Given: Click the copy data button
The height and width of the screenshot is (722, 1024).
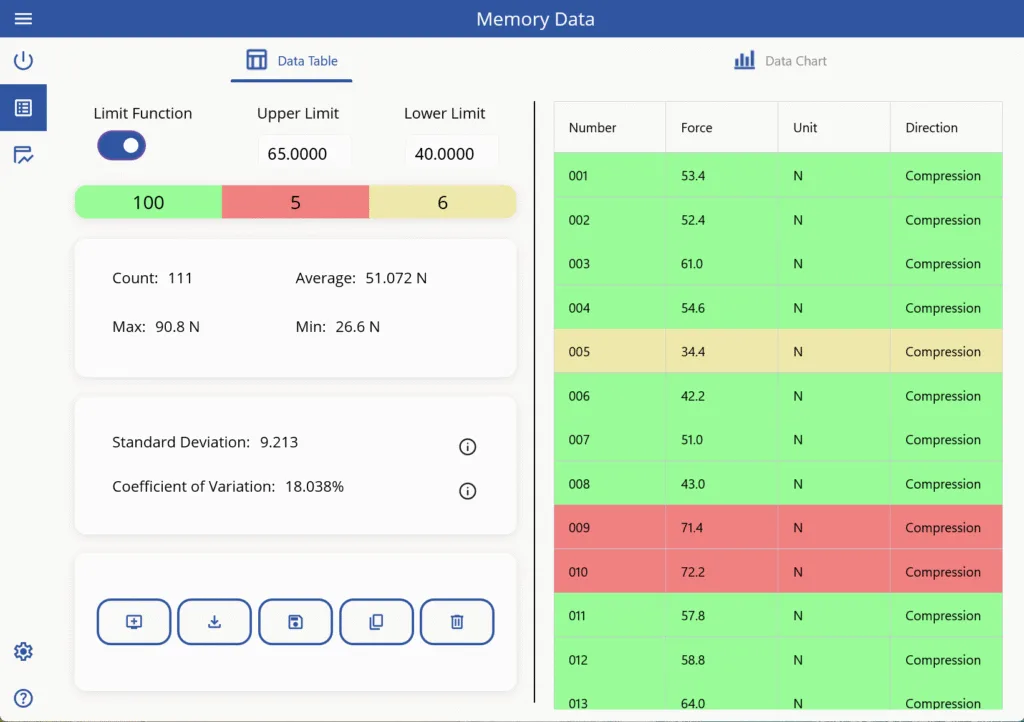Looking at the screenshot, I should click(x=376, y=622).
